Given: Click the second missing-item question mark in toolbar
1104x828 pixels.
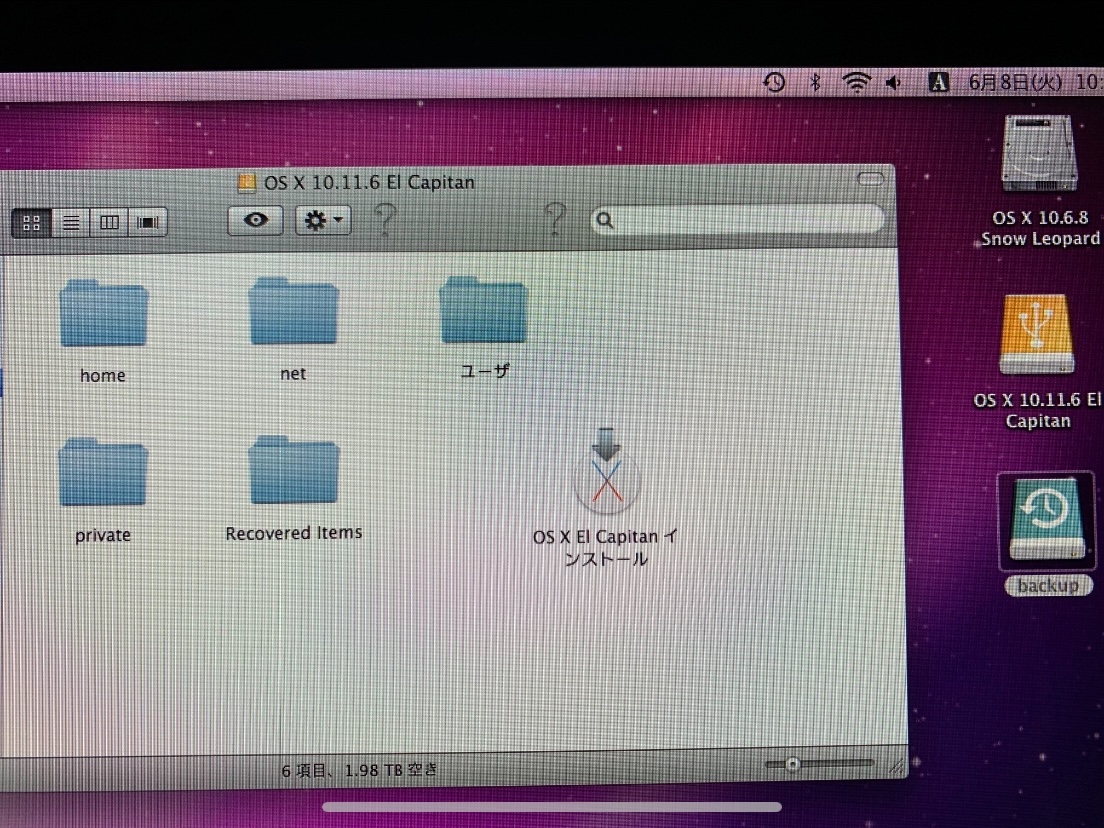Looking at the screenshot, I should click(x=556, y=219).
